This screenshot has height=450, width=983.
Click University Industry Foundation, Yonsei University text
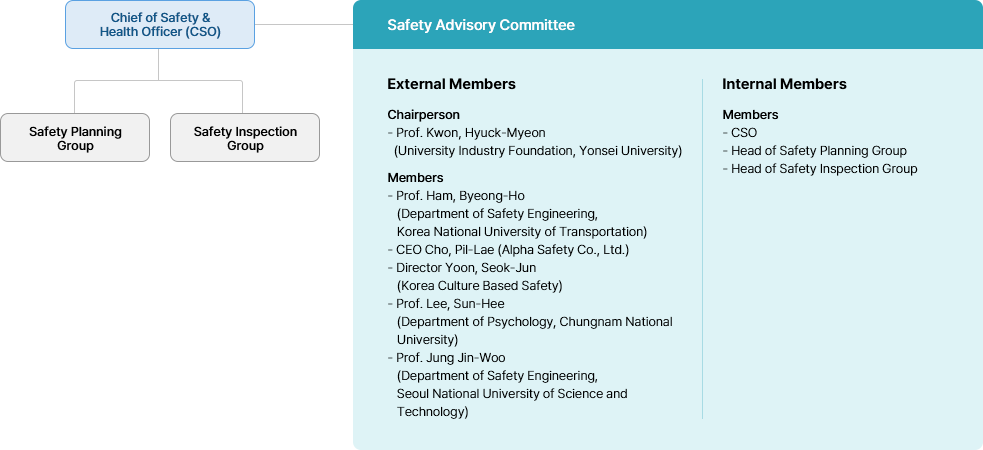538,151
